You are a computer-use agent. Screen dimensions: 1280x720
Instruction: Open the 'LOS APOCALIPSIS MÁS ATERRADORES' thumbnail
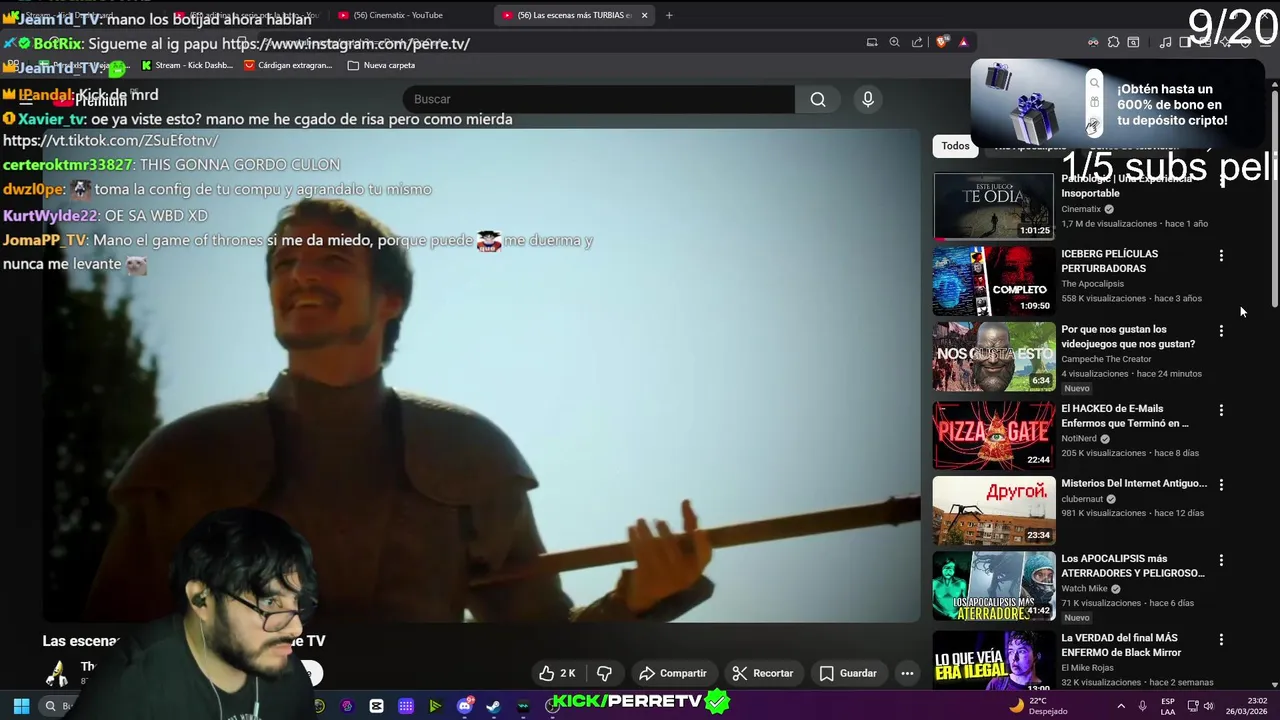[993, 585]
